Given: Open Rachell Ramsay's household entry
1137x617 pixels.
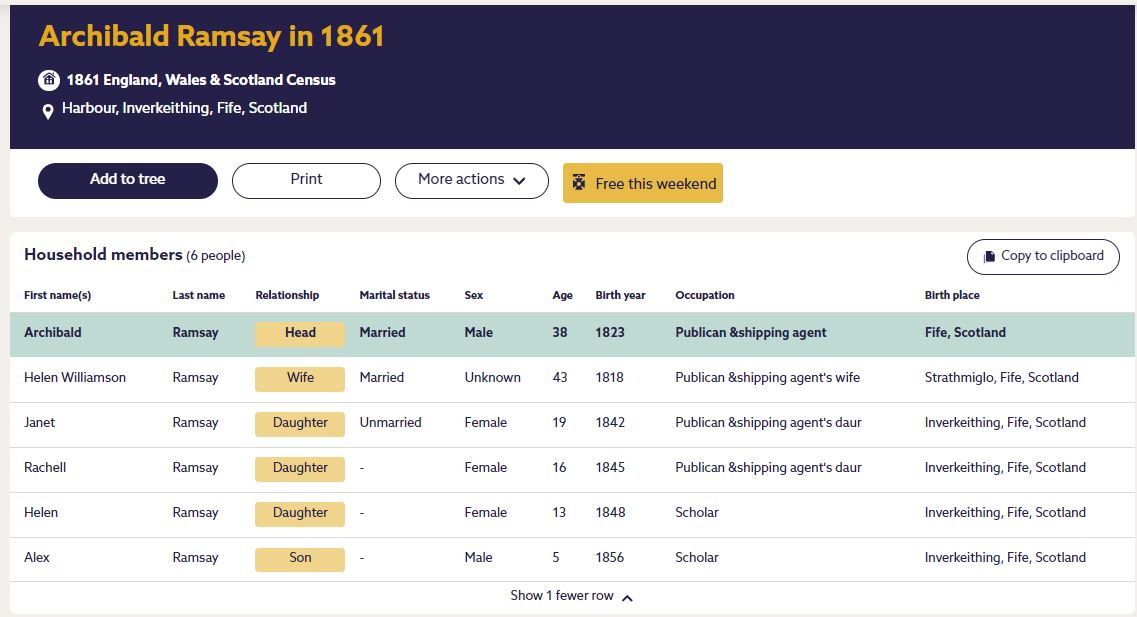Looking at the screenshot, I should 45,468.
